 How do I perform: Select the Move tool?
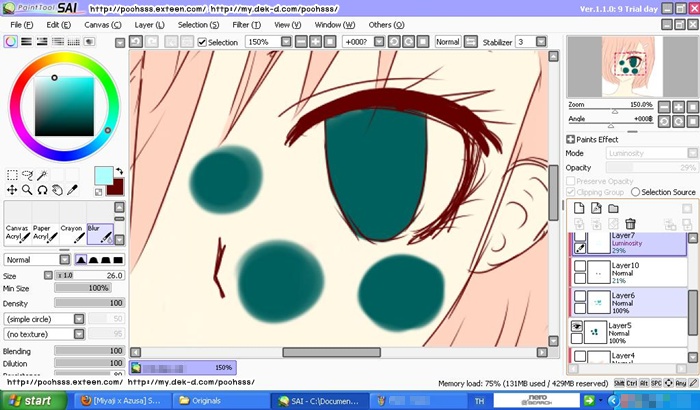point(12,190)
